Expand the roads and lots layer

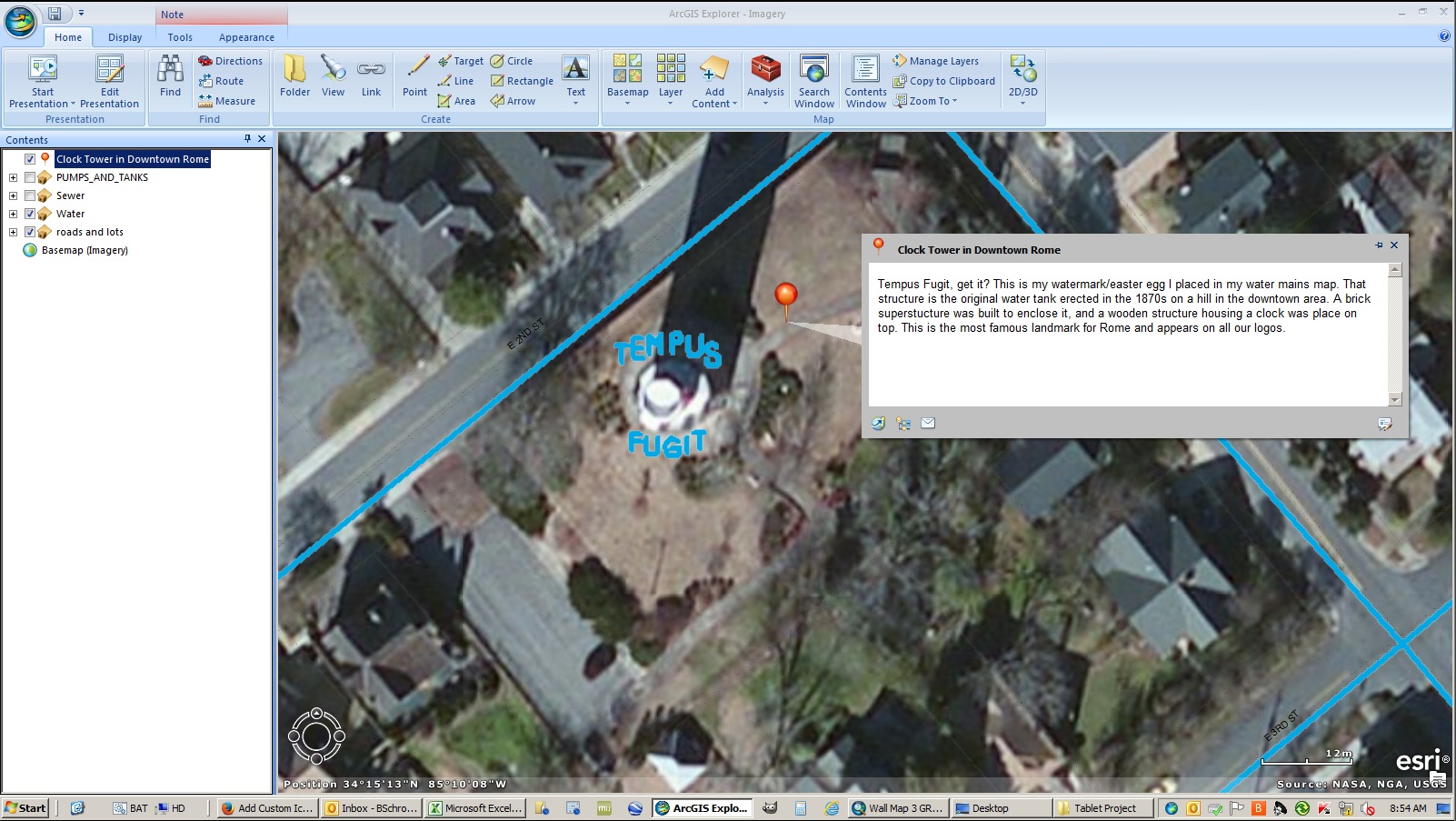coord(12,232)
